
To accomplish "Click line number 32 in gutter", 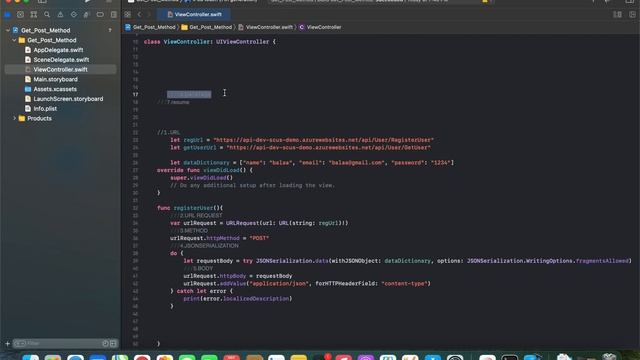I will pos(135,208).
